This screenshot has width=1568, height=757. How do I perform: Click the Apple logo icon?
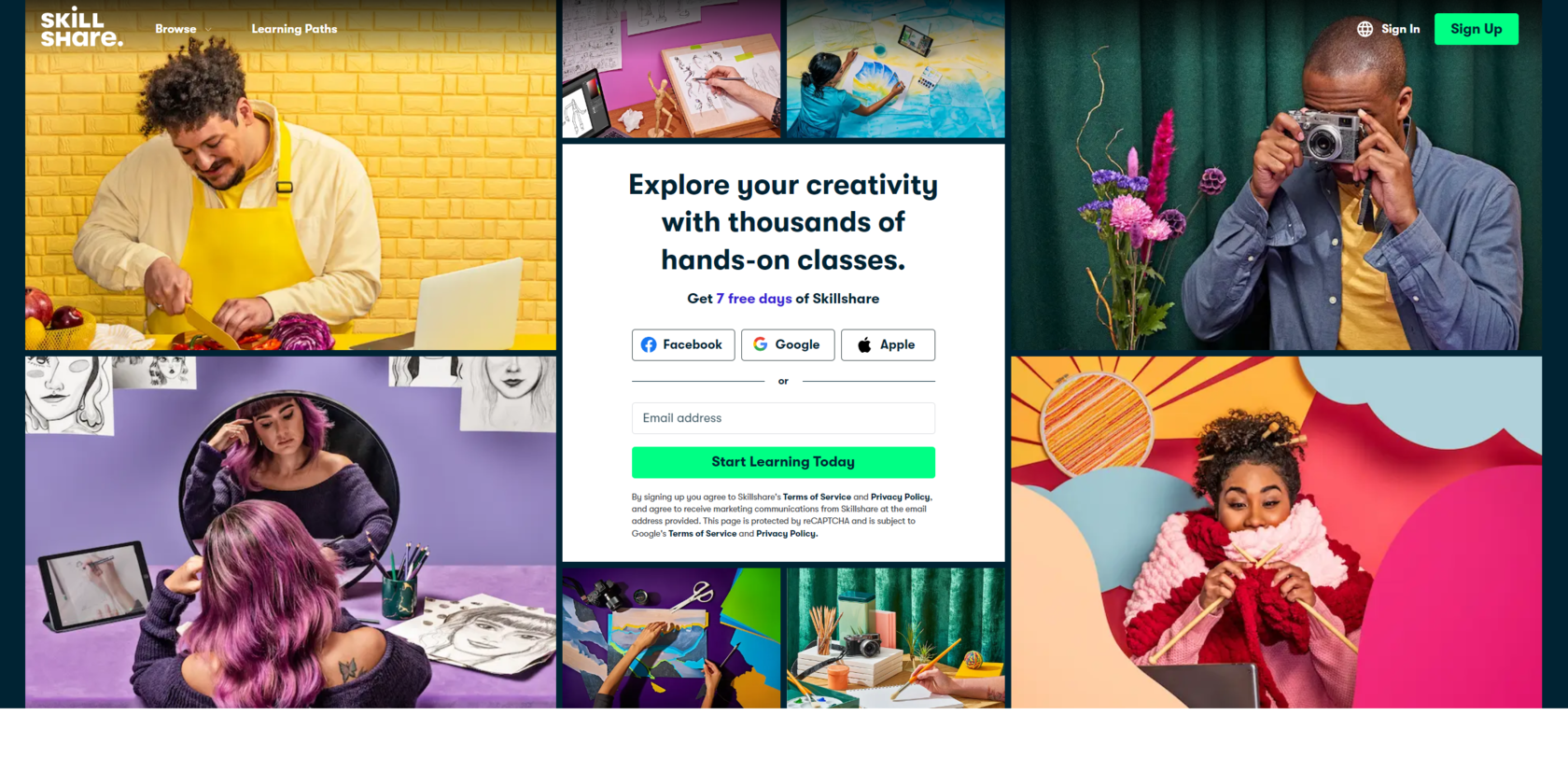[864, 344]
